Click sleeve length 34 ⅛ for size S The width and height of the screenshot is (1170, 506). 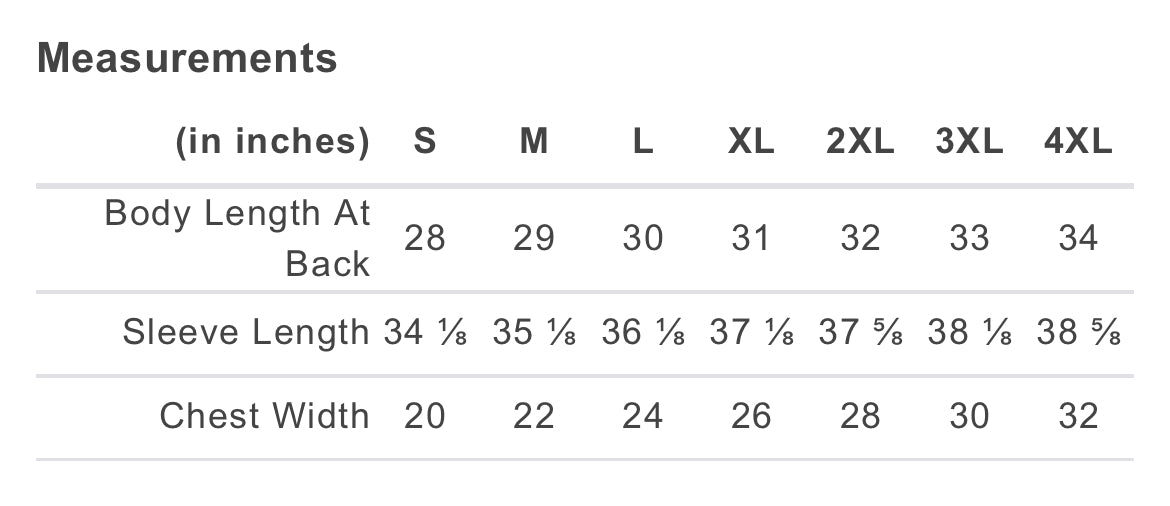pos(425,333)
